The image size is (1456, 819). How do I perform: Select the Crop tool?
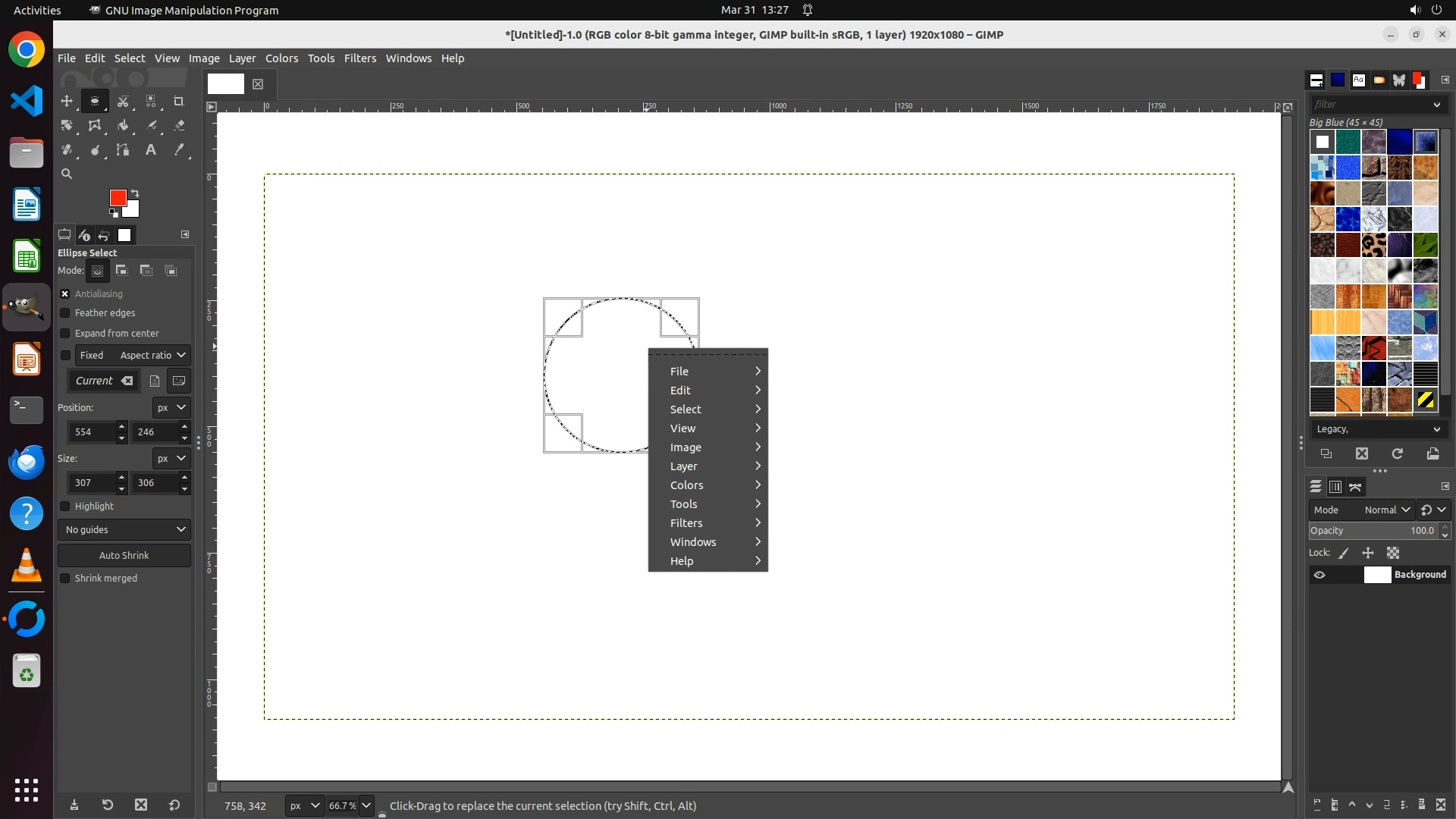click(179, 101)
